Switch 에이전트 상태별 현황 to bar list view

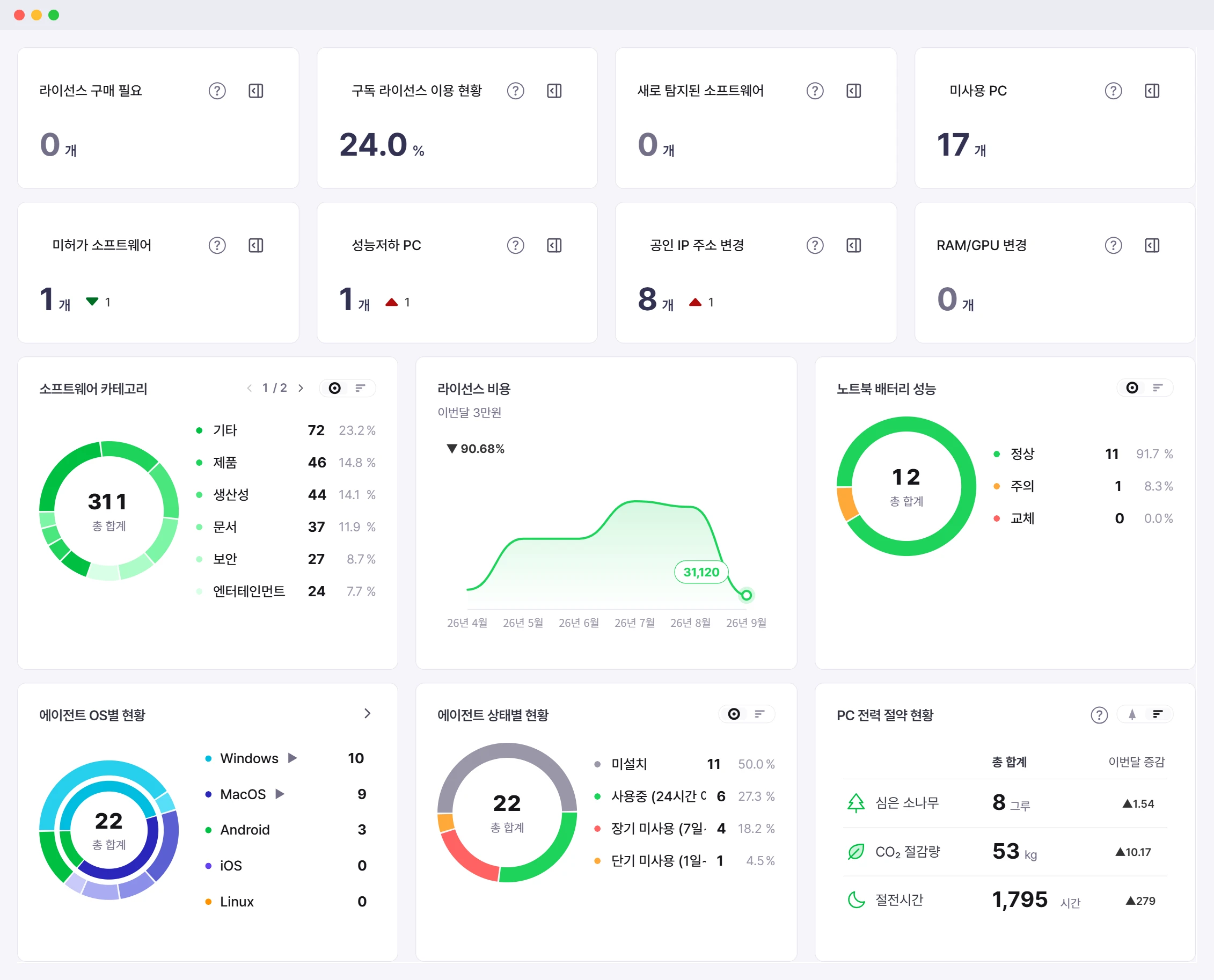point(759,714)
